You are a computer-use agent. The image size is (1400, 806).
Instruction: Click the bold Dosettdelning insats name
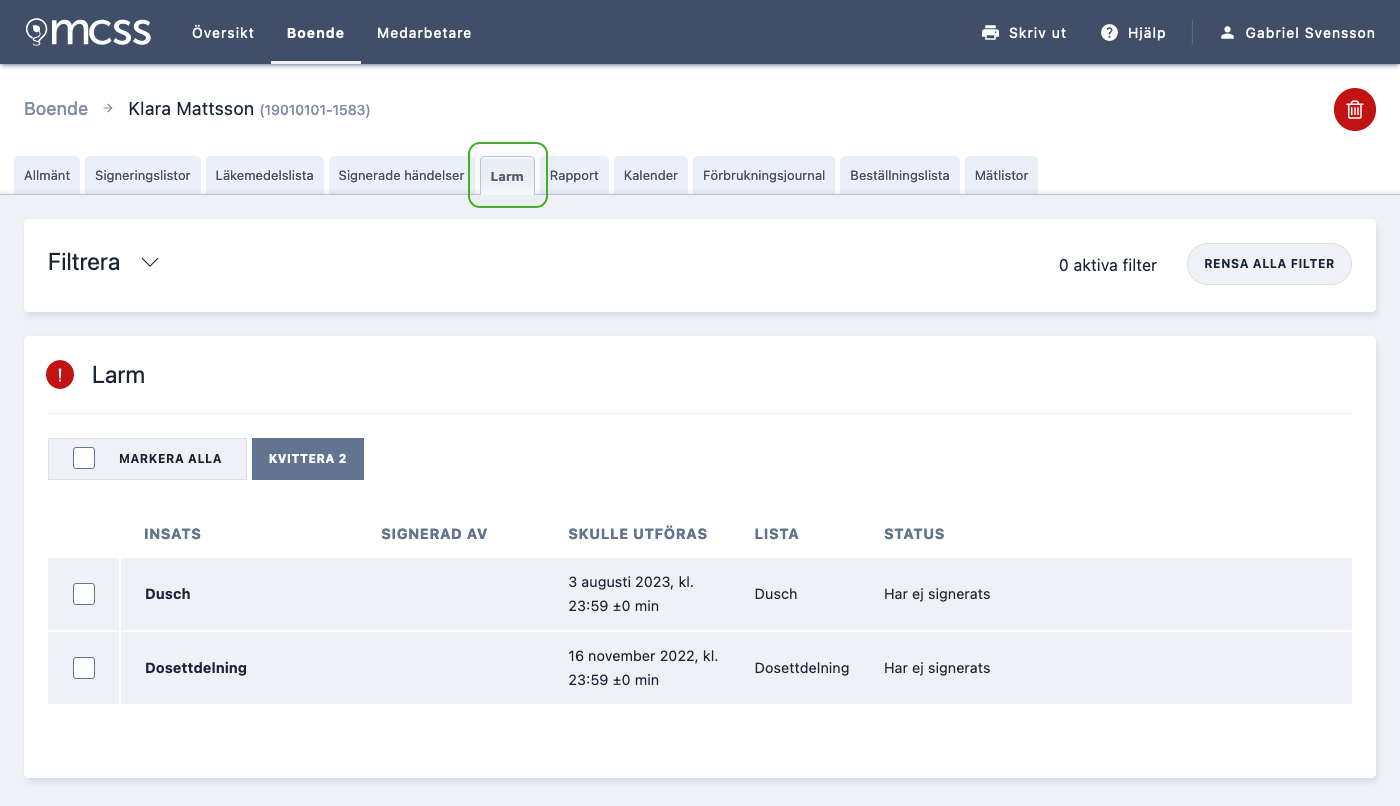tap(196, 668)
